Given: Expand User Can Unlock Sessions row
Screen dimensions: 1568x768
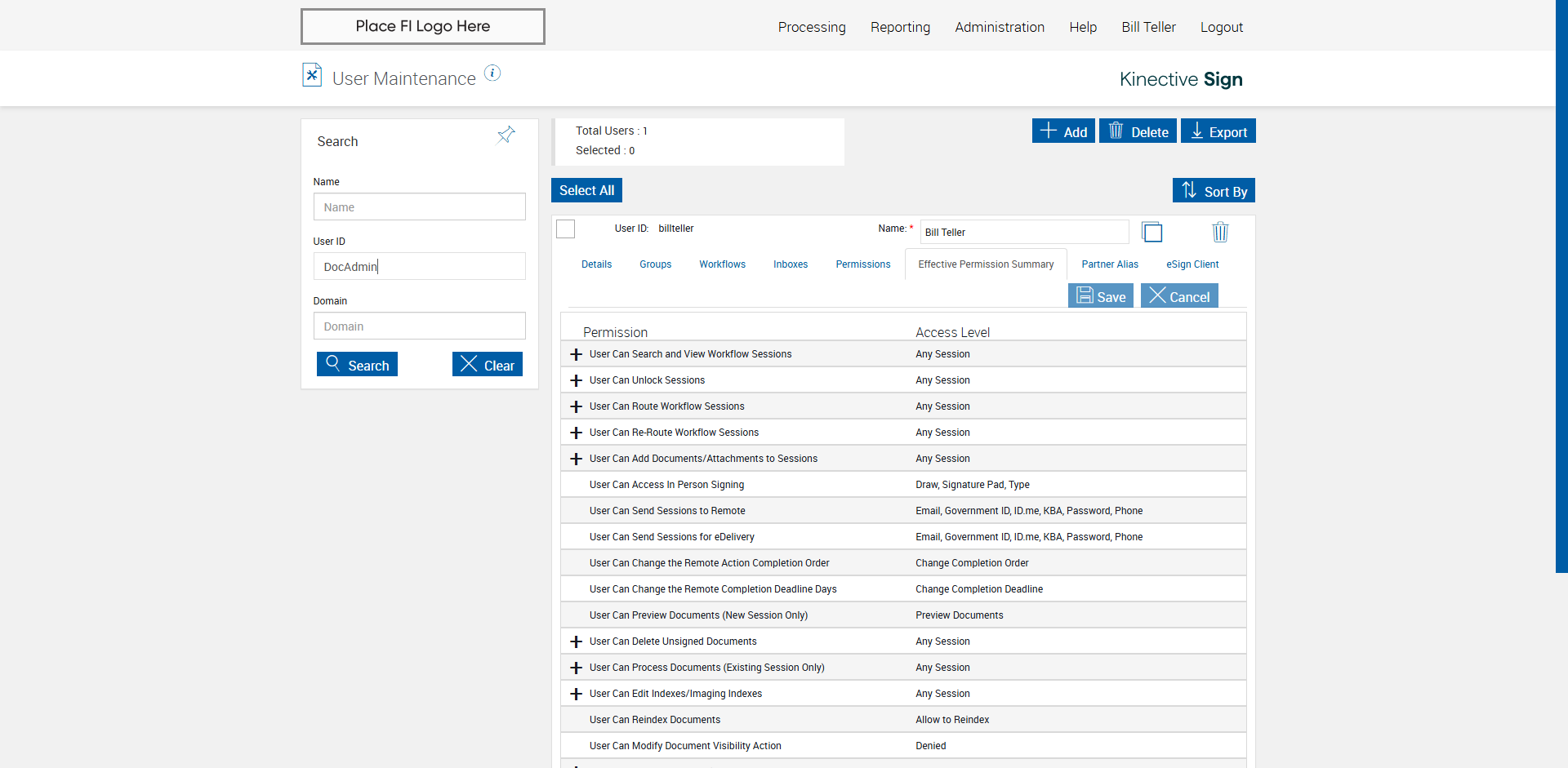Looking at the screenshot, I should pyautogui.click(x=577, y=380).
